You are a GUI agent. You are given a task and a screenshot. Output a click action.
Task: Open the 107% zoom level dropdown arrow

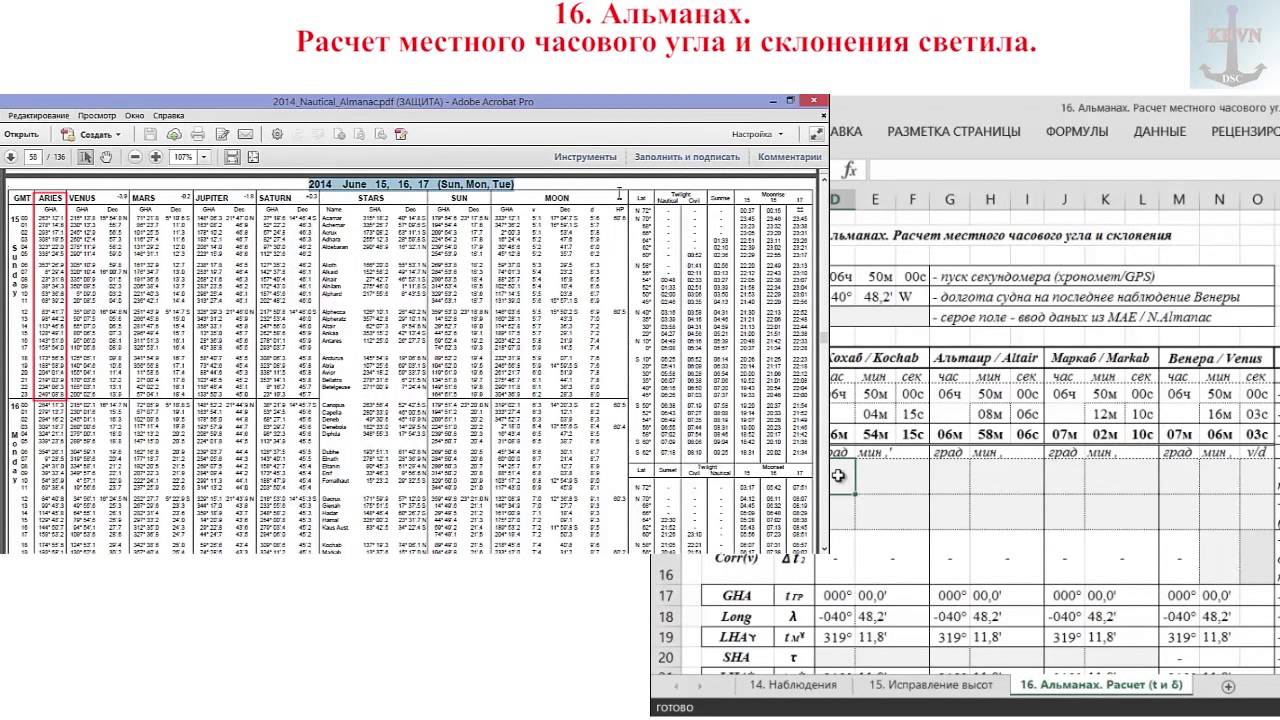[x=205, y=157]
